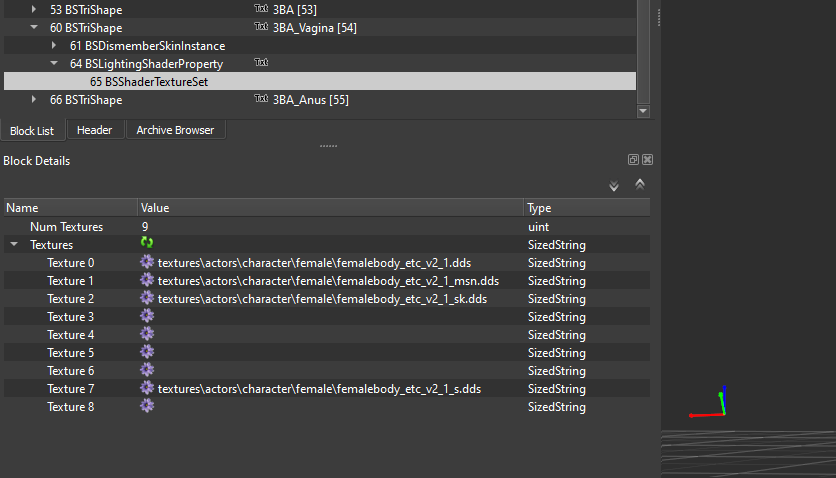
Task: Sort by the Type column header
Action: pos(586,208)
